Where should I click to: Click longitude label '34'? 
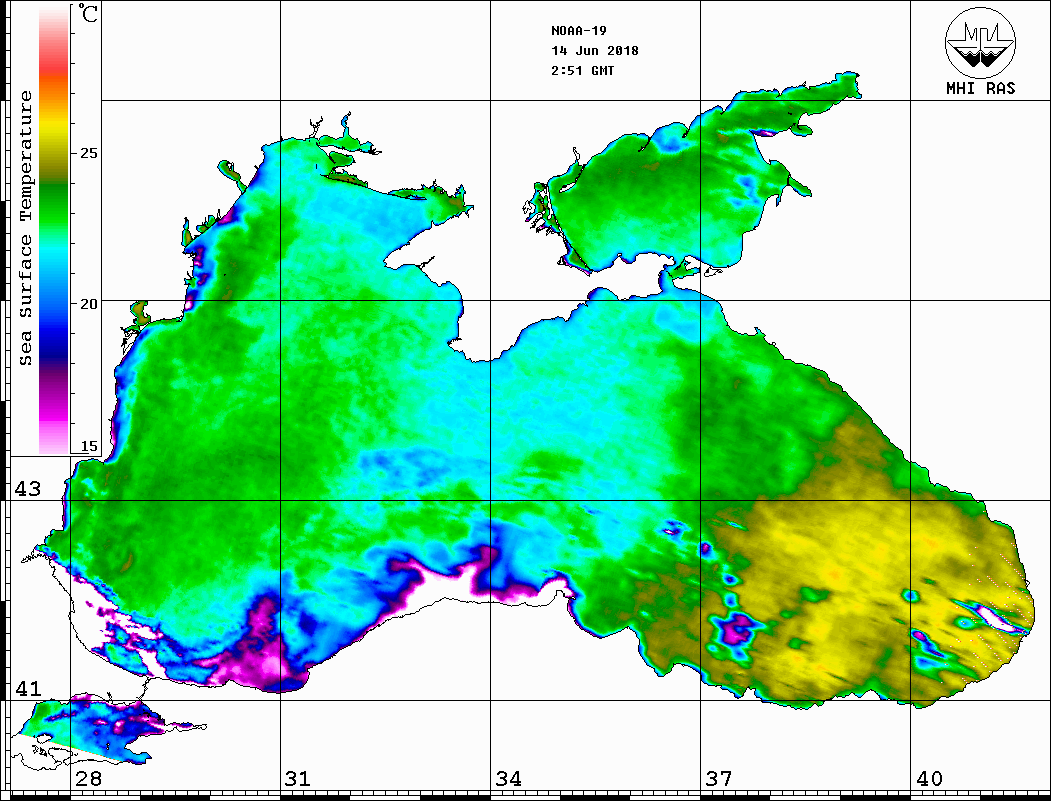(508, 779)
